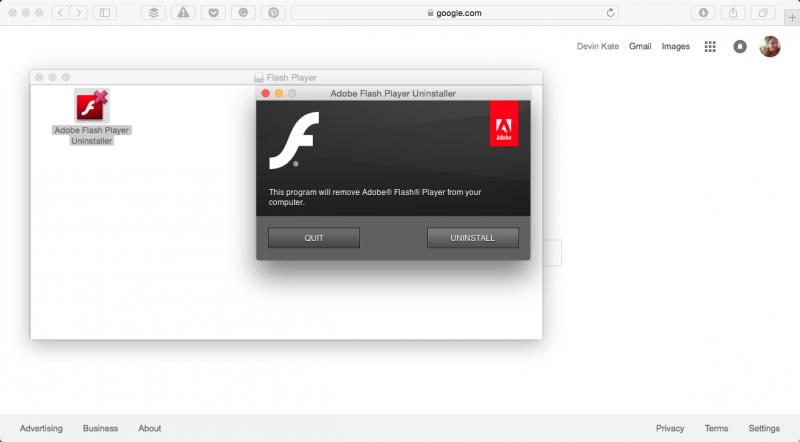Open the Share toolbar button
Image resolution: width=800 pixels, height=442 pixels.
click(733, 13)
